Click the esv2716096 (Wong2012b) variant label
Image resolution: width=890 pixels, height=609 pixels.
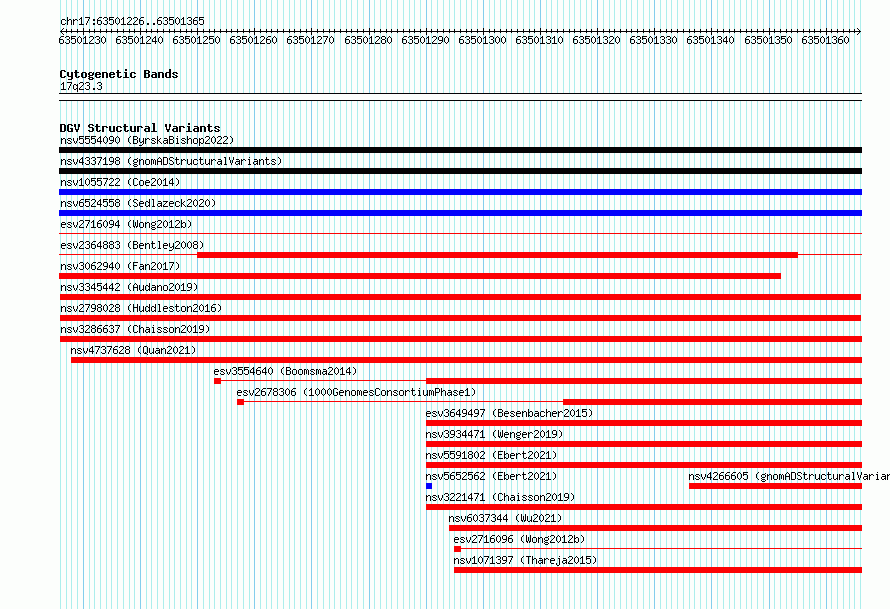click(x=519, y=539)
